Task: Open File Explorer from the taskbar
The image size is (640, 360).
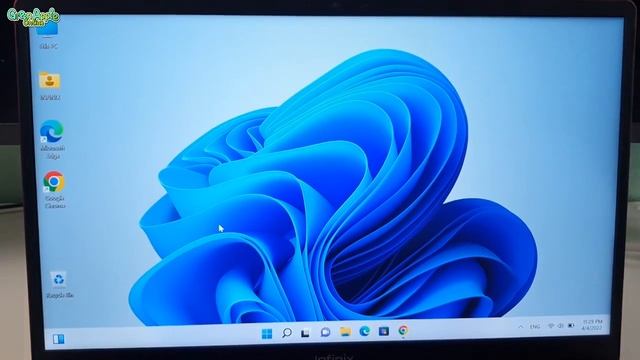Action: coord(345,331)
